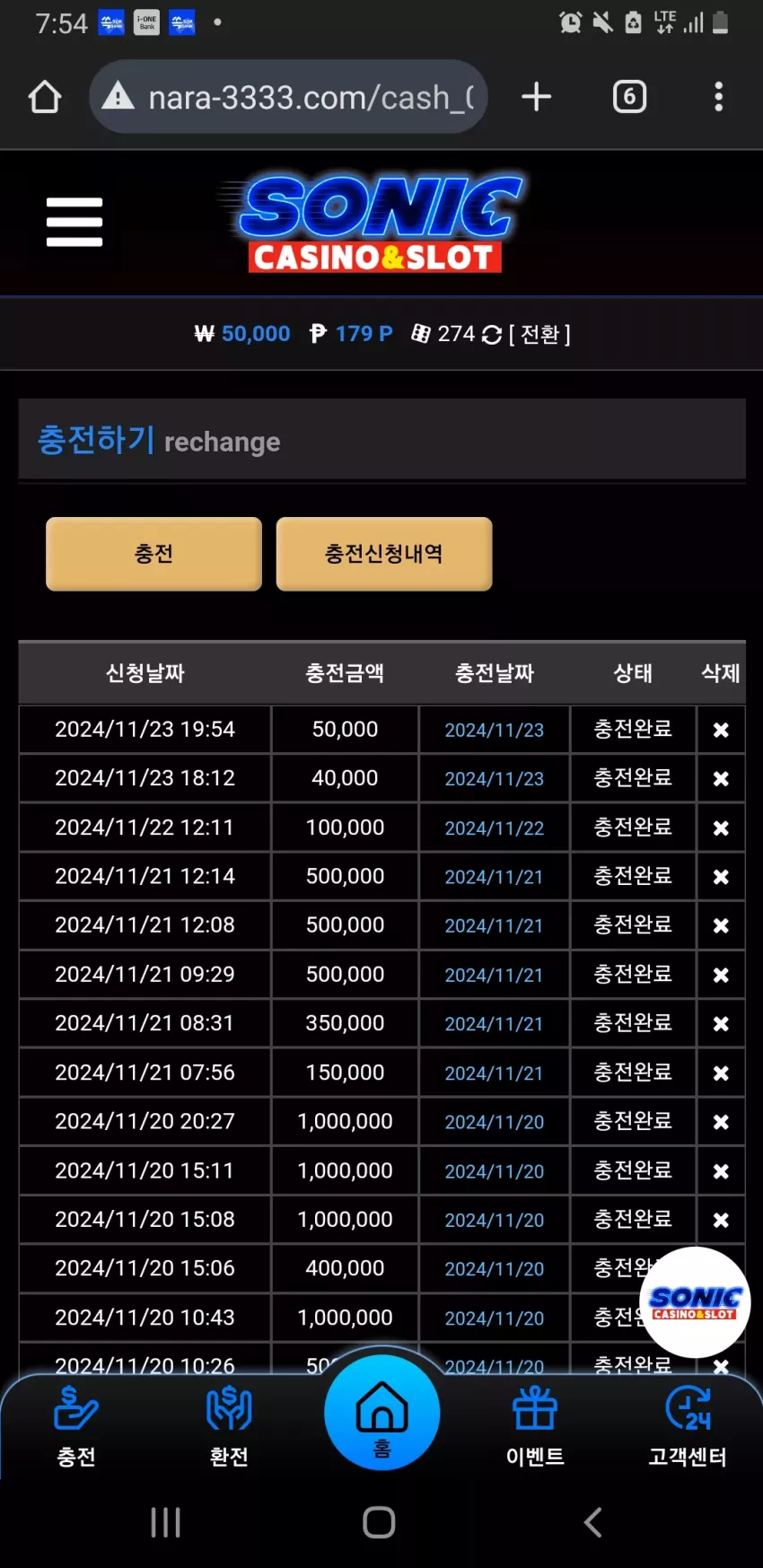This screenshot has width=763, height=1568.
Task: Tap the floating Sonic round badge
Action: [x=695, y=1301]
